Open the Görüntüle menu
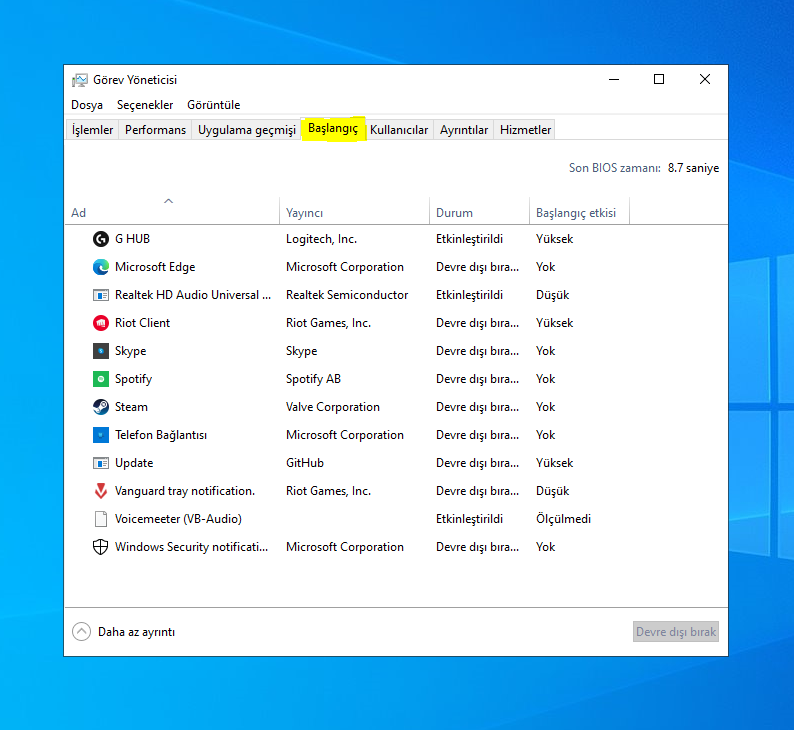 point(214,105)
